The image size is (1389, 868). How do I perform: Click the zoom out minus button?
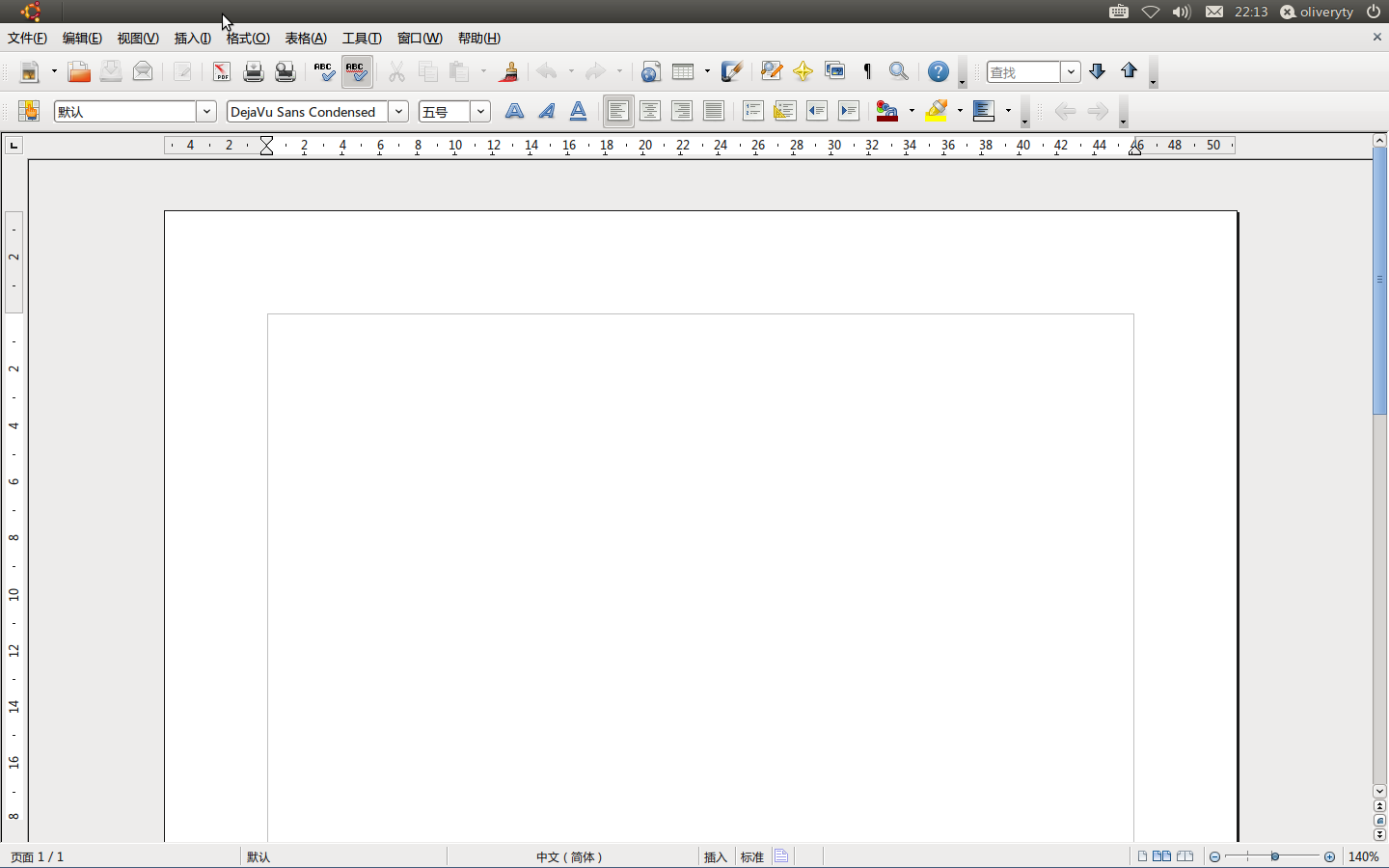1214,856
